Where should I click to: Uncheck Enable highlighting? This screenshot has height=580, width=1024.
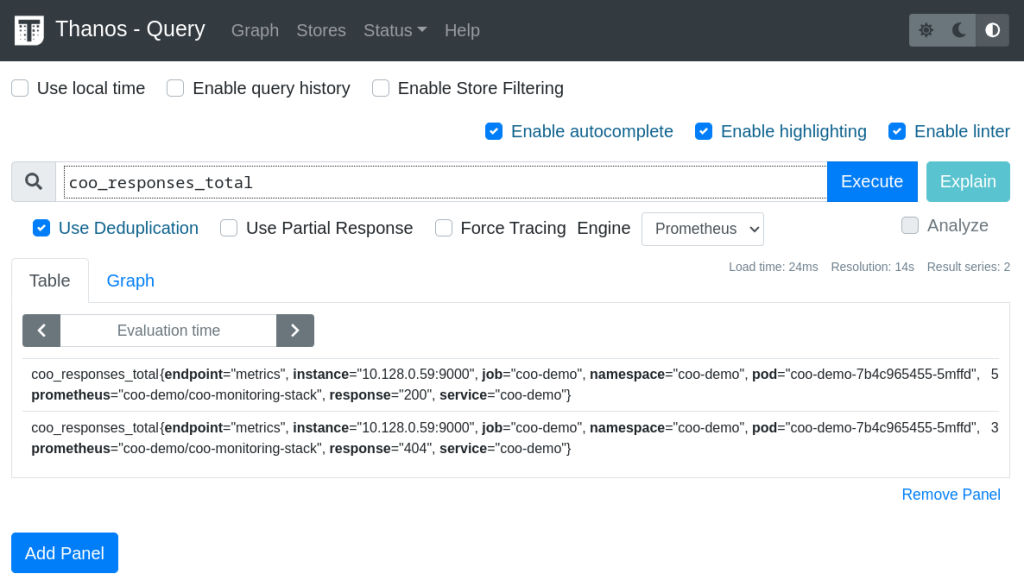tap(703, 131)
